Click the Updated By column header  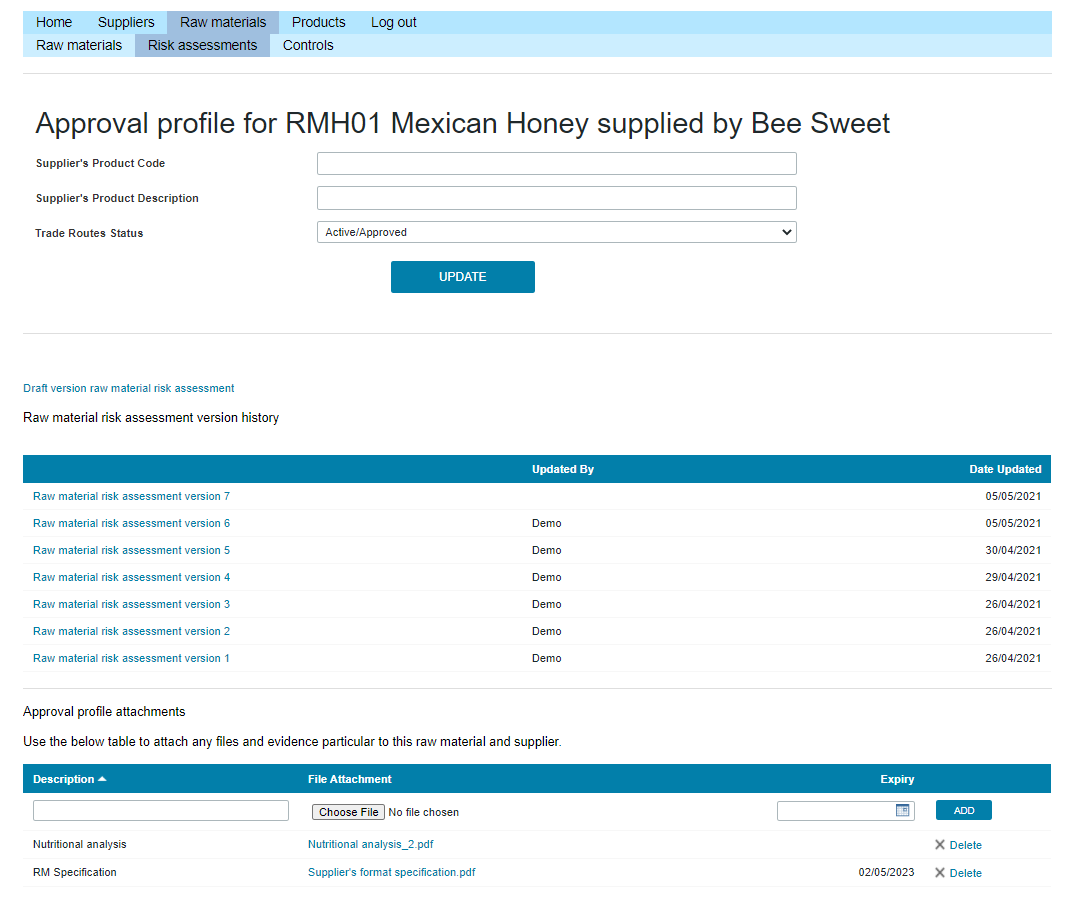click(x=563, y=469)
